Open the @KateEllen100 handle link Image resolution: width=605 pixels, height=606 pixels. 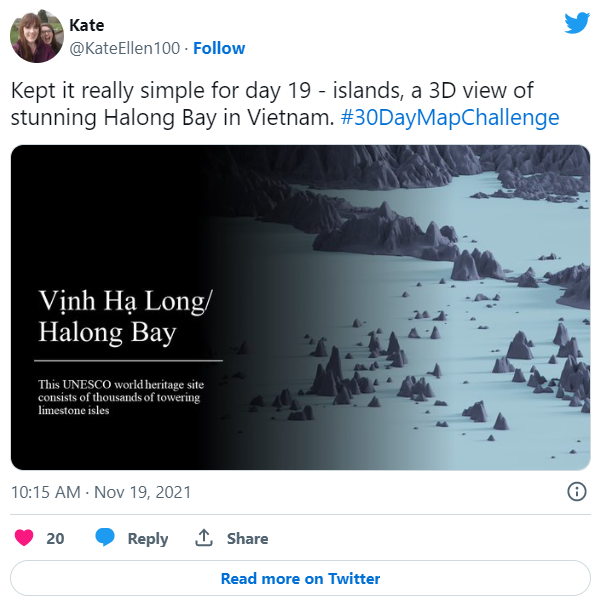click(x=124, y=48)
